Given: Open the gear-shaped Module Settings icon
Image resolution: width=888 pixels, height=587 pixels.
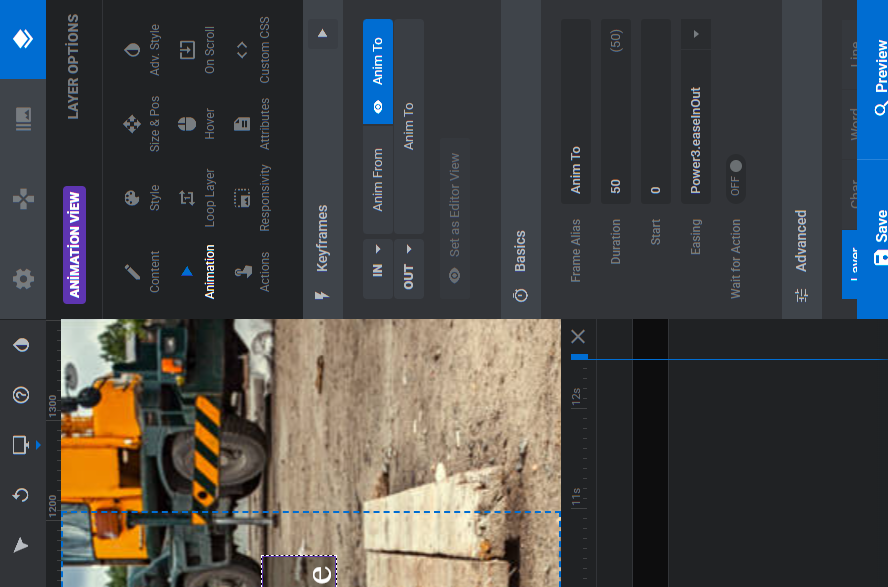Looking at the screenshot, I should click(x=22, y=279).
